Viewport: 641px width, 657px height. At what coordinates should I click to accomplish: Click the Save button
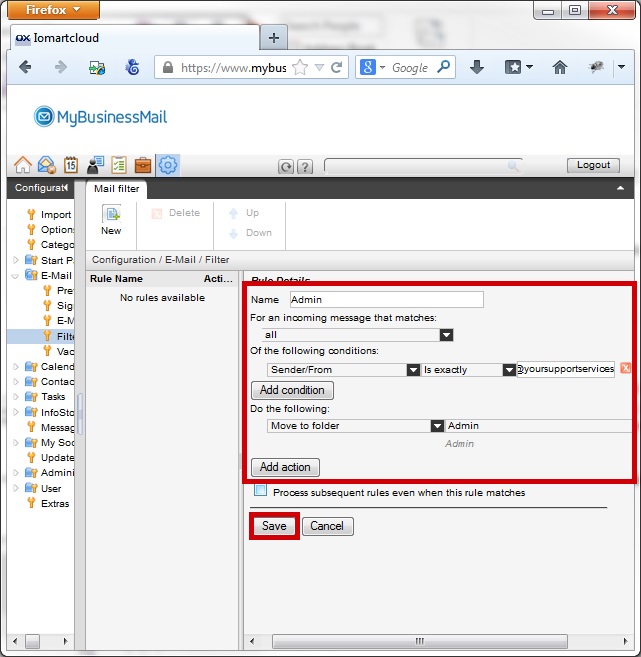[274, 526]
